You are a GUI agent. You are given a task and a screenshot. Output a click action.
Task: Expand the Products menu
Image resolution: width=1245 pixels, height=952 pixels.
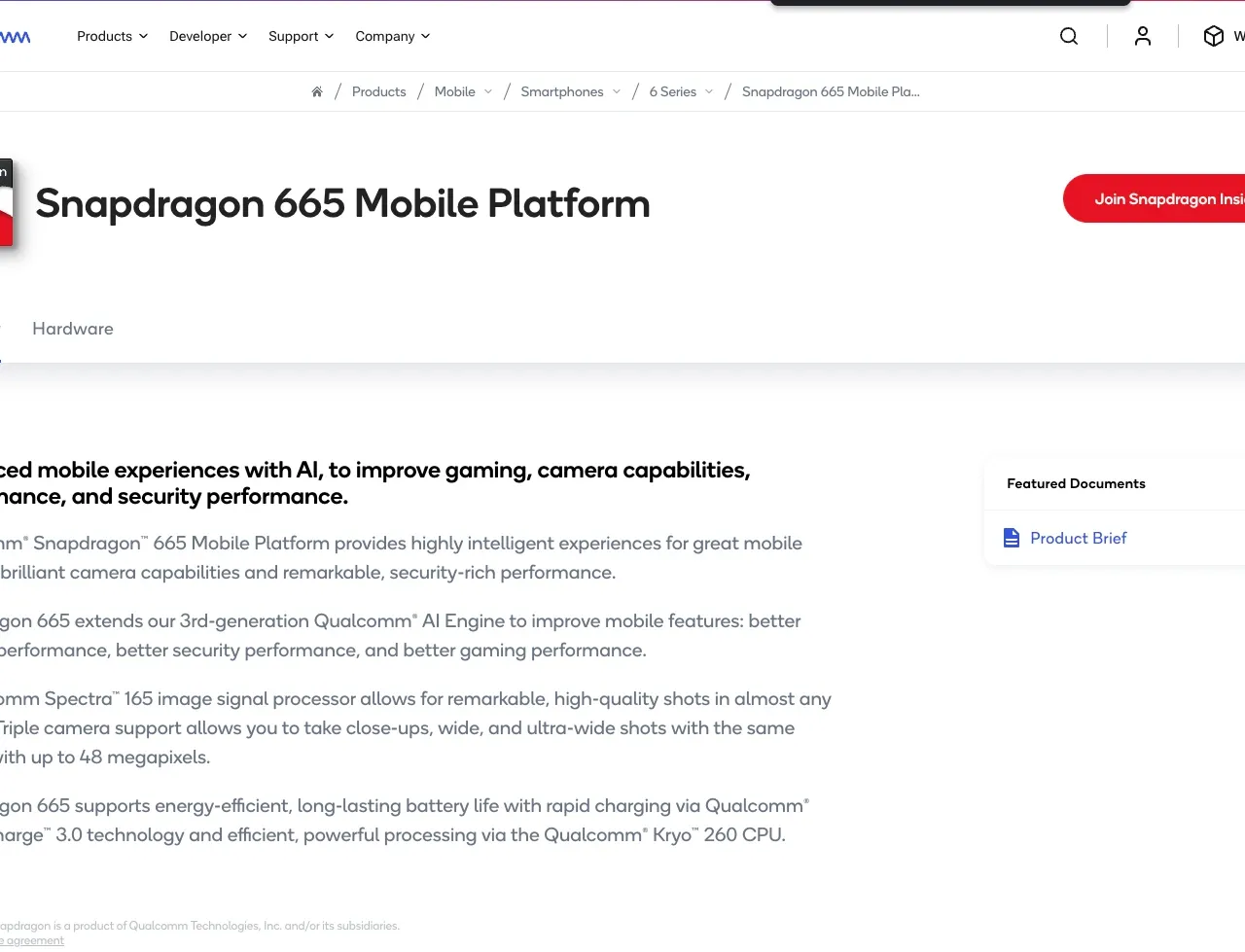pos(112,36)
